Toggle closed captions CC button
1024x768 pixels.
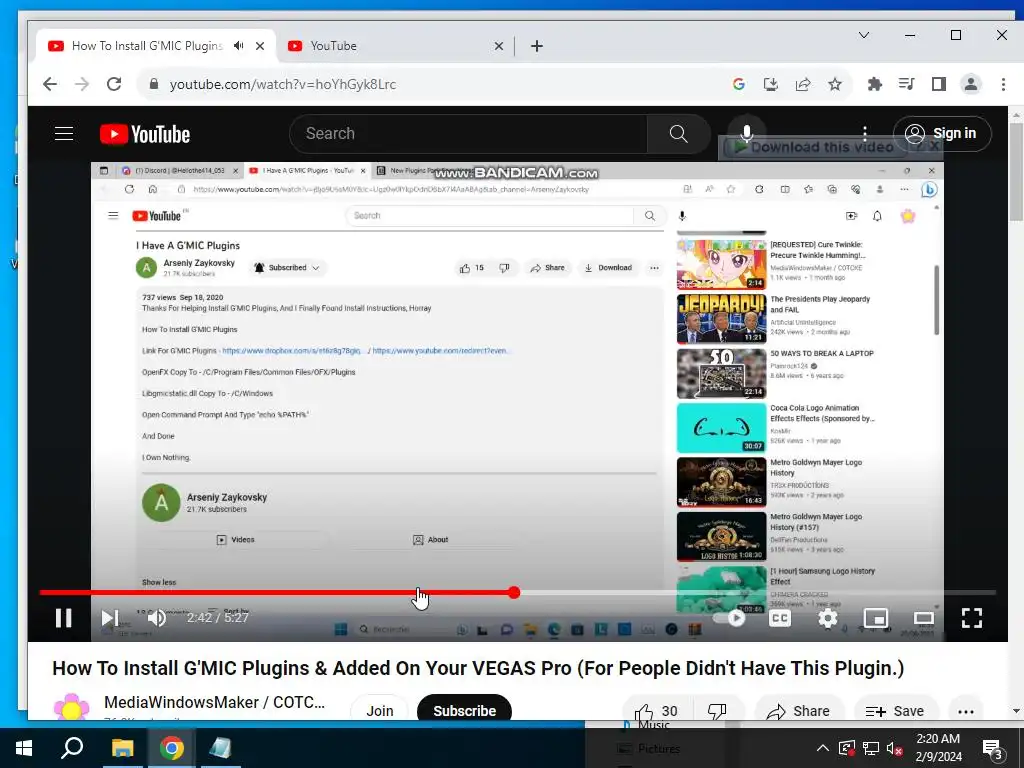pyautogui.click(x=780, y=618)
